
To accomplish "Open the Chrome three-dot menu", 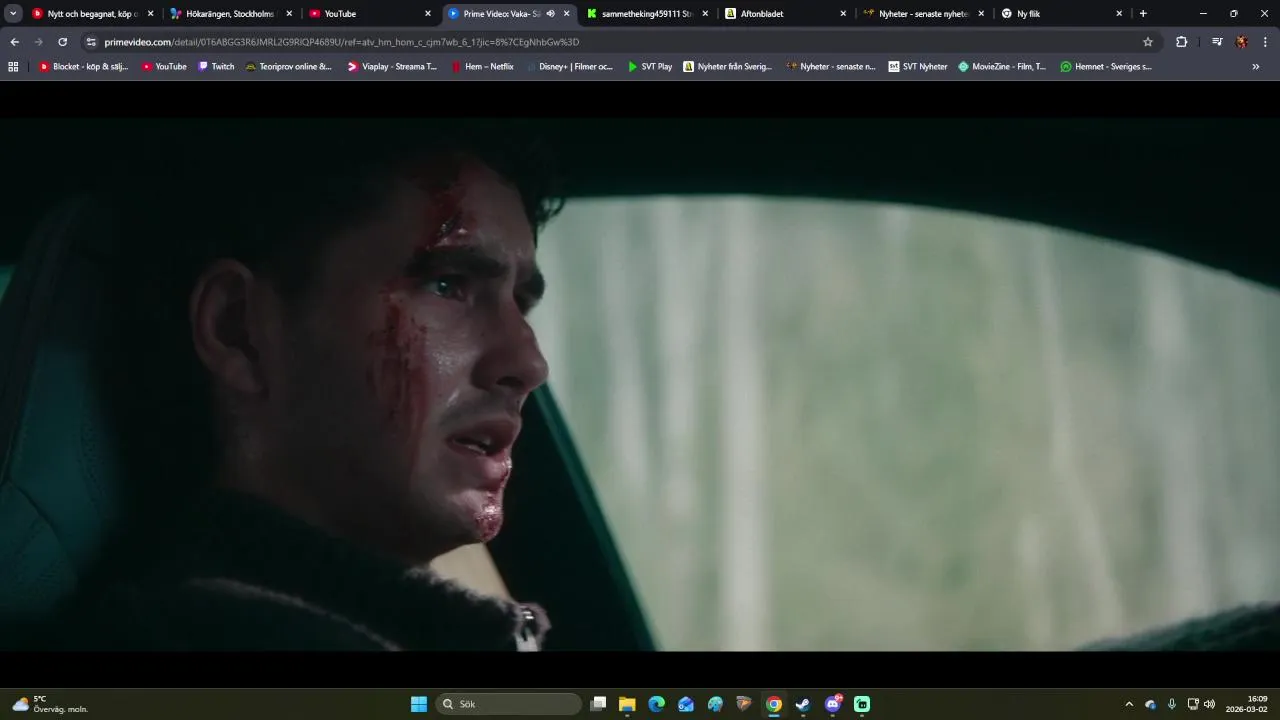I will tap(1265, 42).
